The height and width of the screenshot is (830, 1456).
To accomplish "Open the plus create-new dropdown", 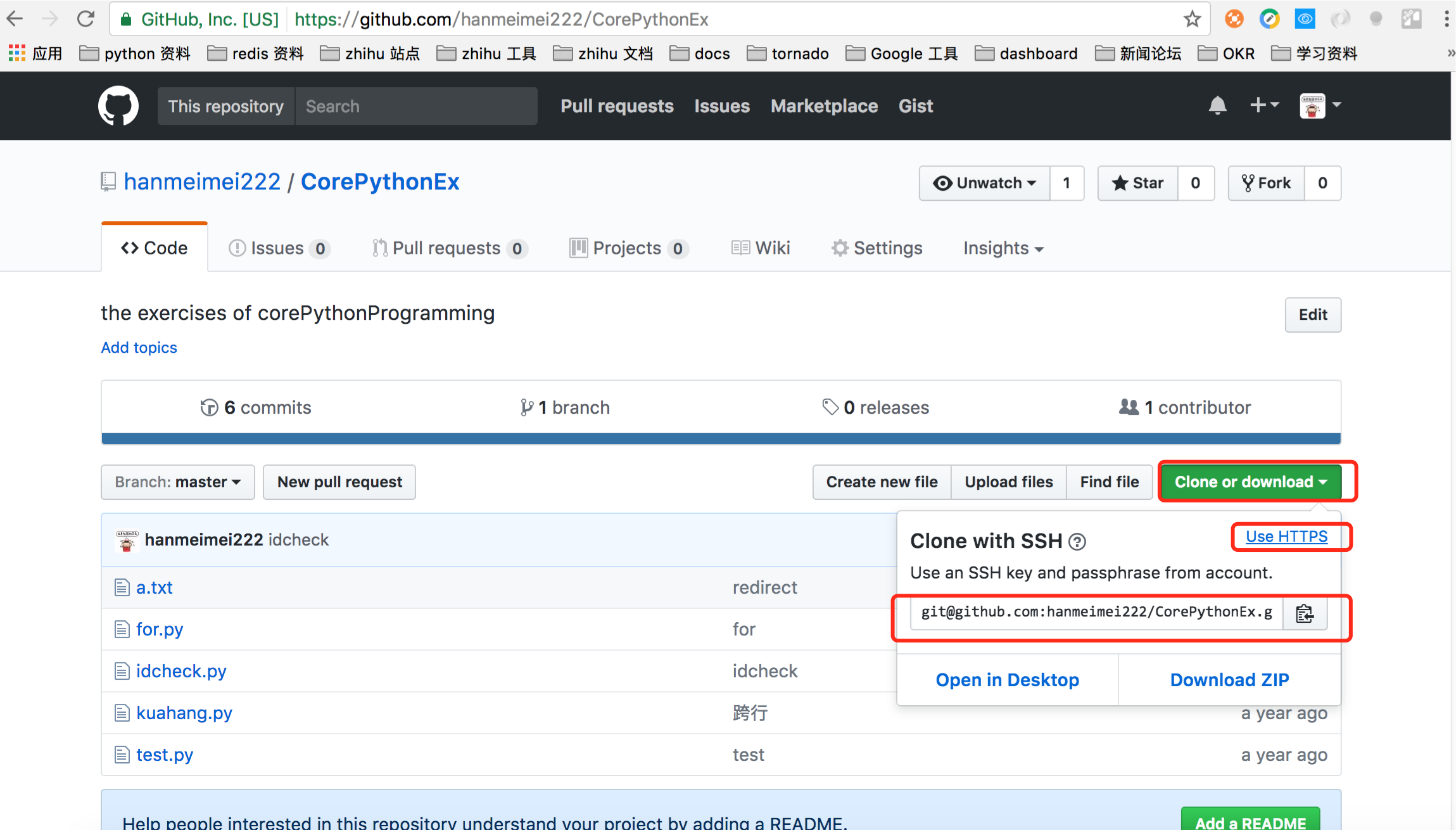I will coord(1263,105).
